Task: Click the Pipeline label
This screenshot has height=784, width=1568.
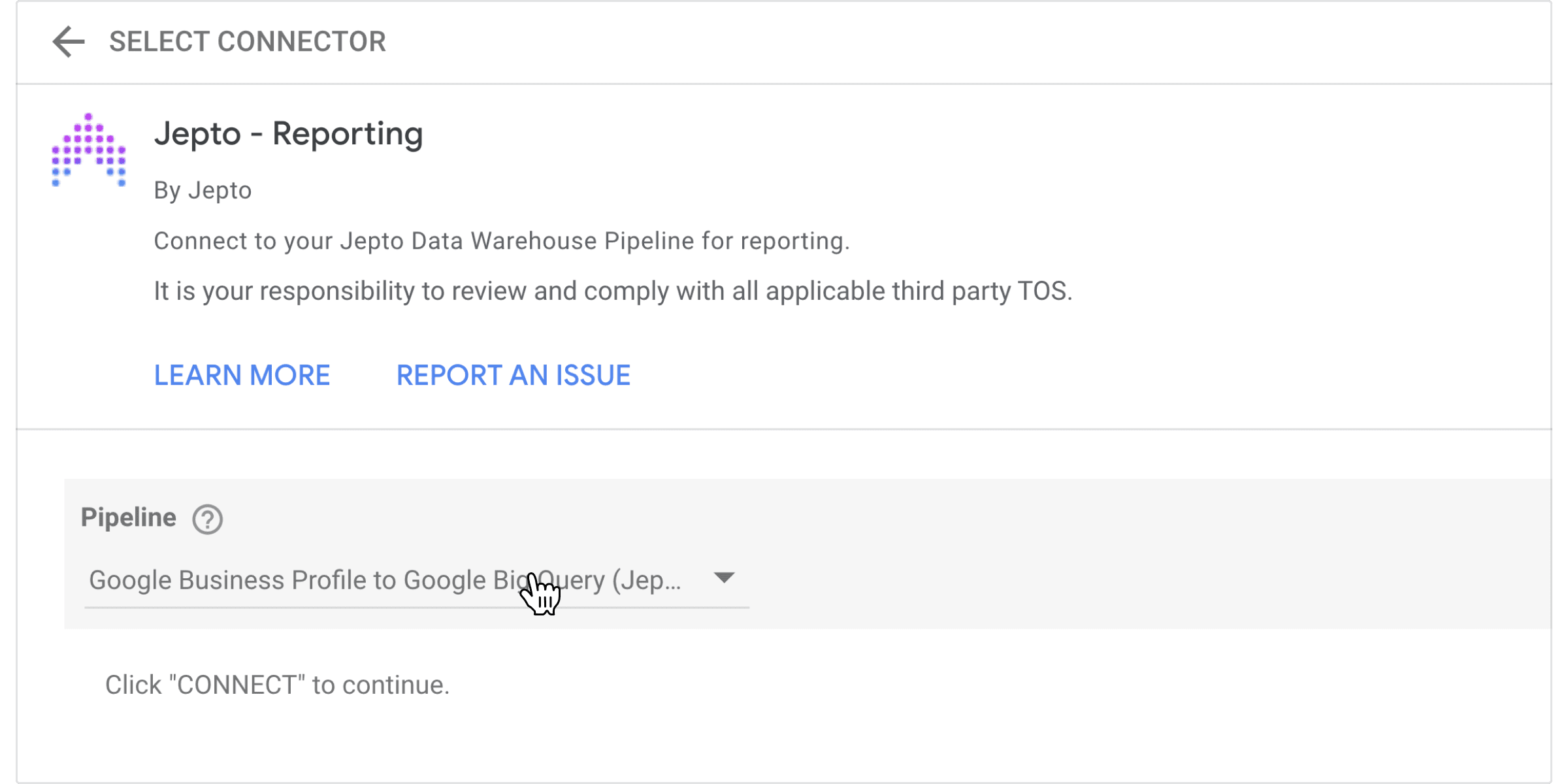Action: click(129, 517)
